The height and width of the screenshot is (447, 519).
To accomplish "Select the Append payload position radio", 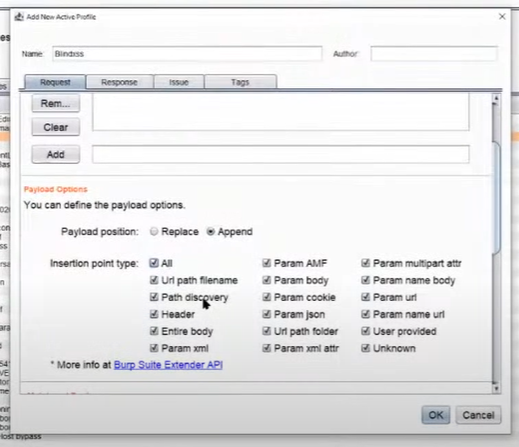I will [210, 231].
